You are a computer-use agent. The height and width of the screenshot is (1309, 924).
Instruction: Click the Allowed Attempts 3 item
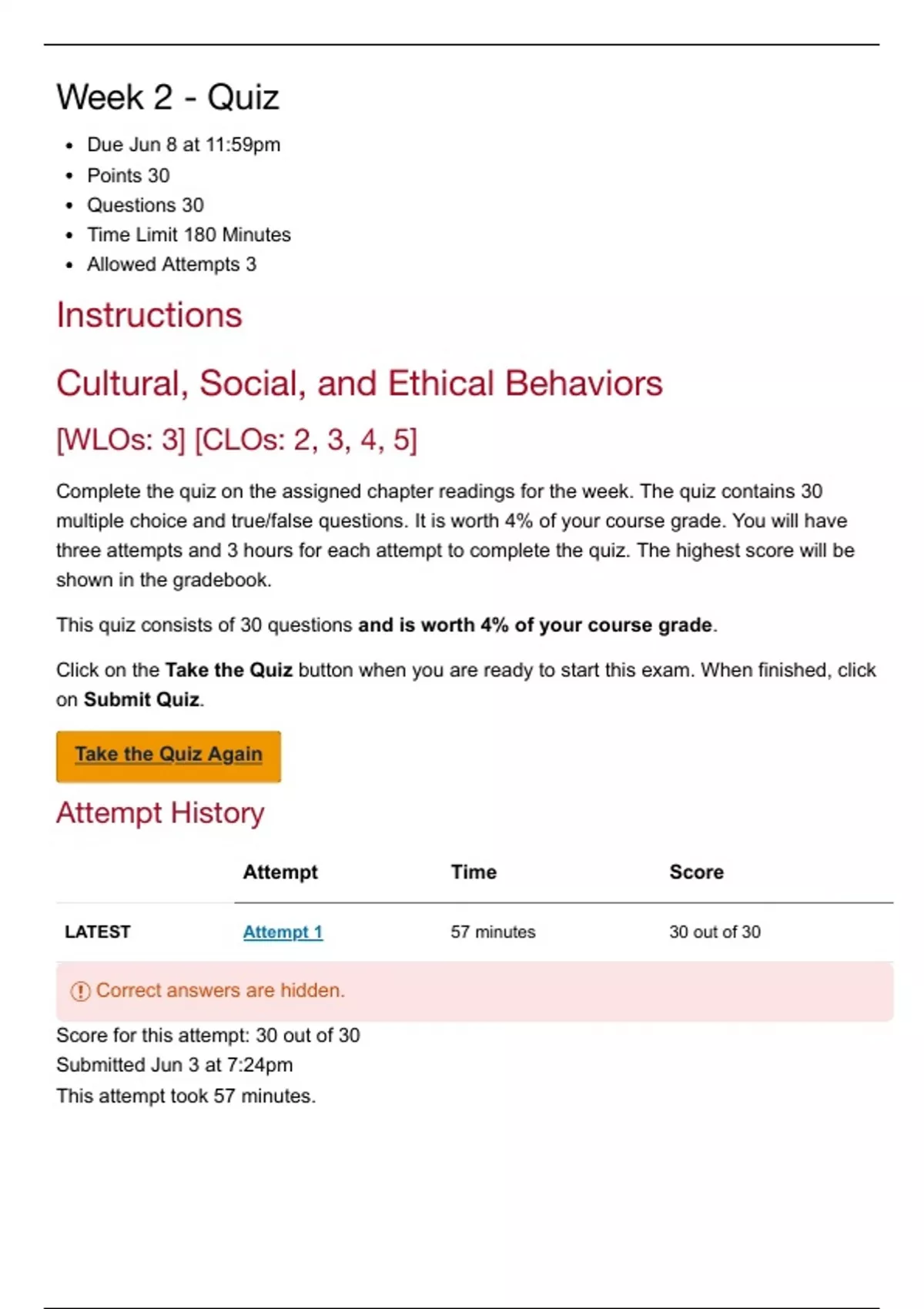[x=172, y=265]
